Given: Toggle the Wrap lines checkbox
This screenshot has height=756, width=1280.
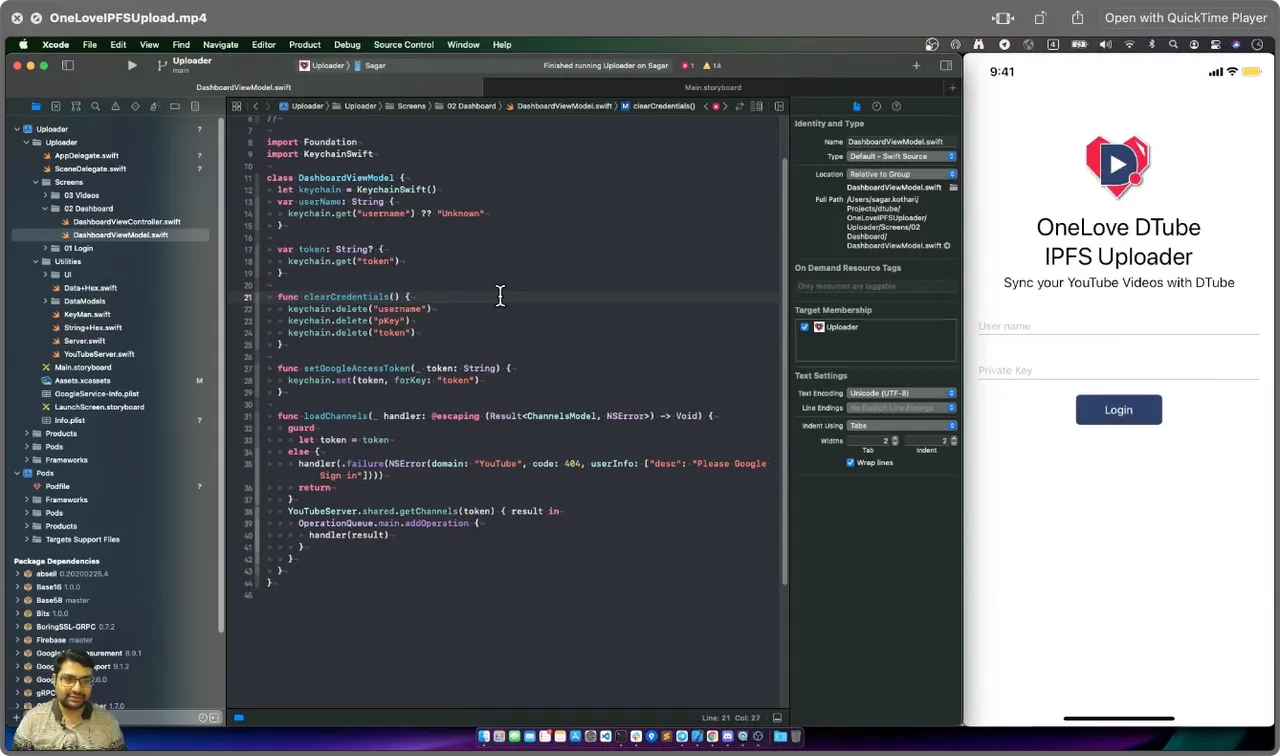Looking at the screenshot, I should (850, 463).
